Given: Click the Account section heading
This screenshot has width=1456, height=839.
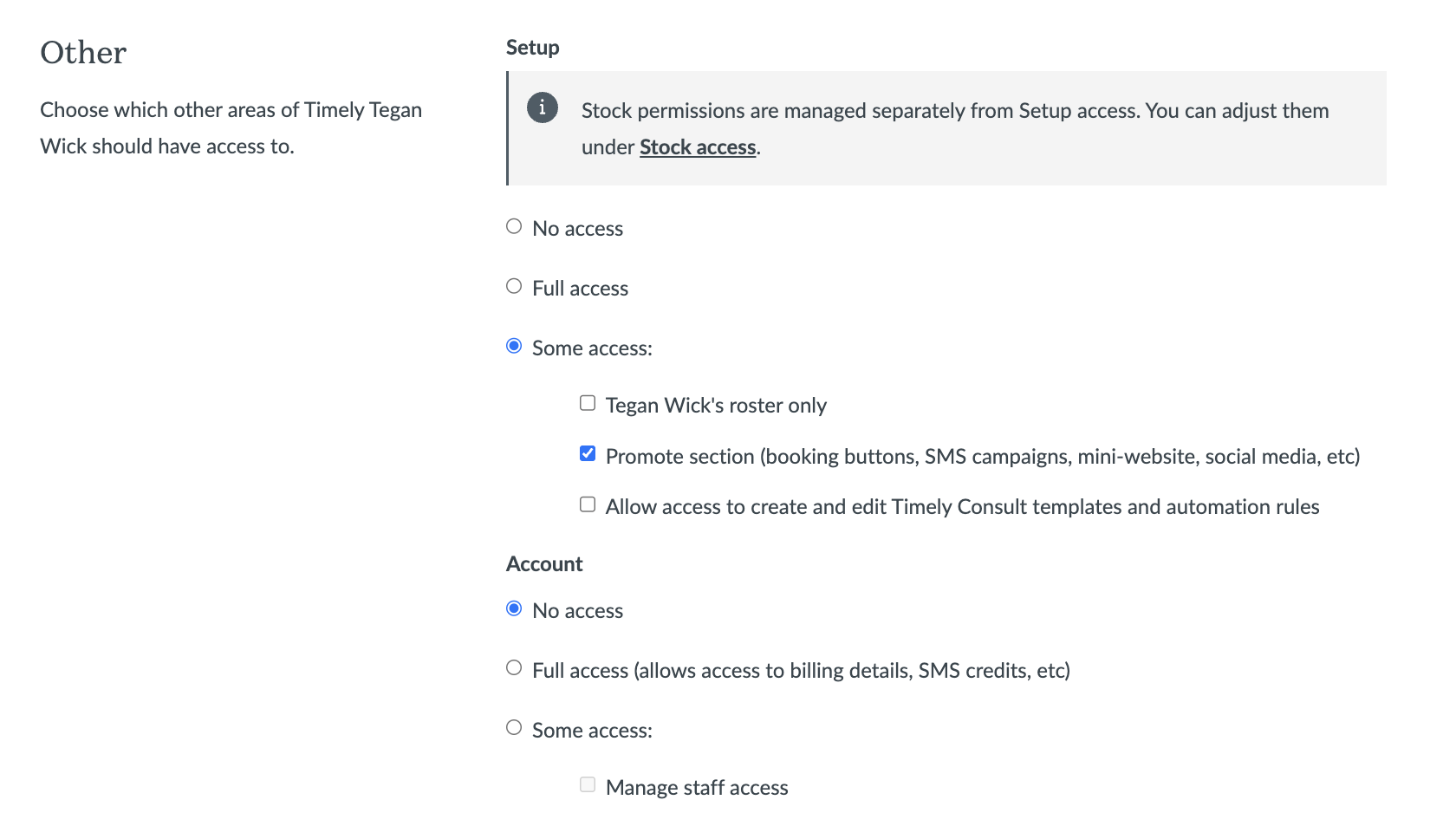Looking at the screenshot, I should (544, 564).
